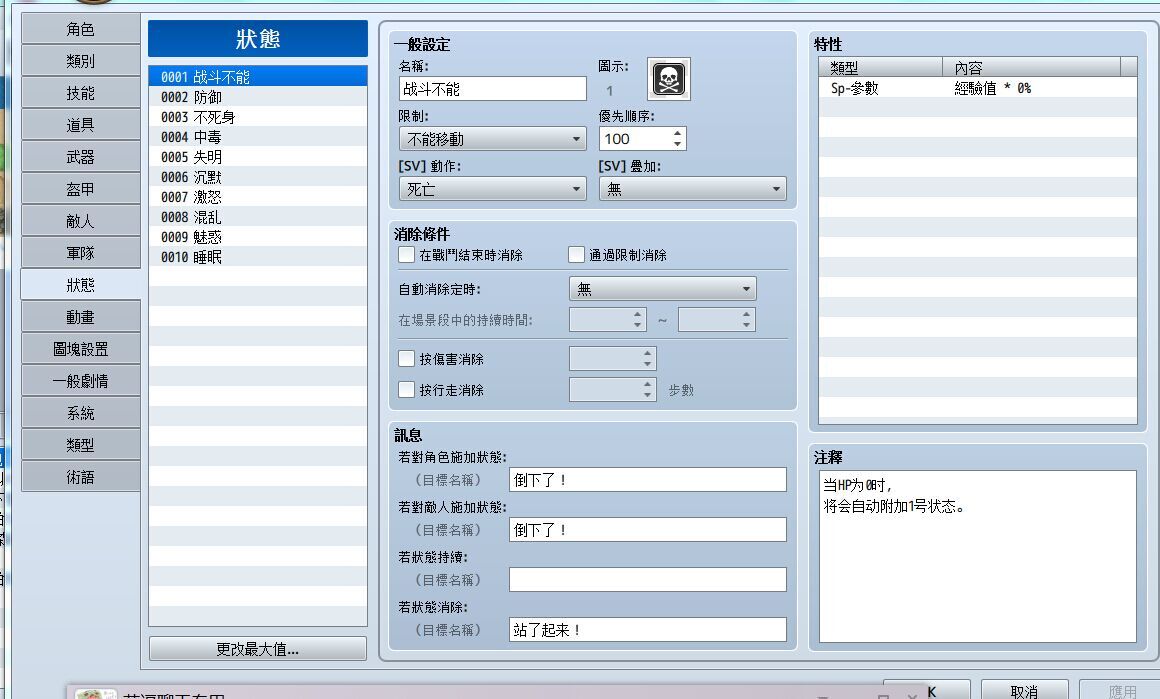Open the [SV] 疊加 dropdown
The image size is (1160, 699).
(692, 189)
